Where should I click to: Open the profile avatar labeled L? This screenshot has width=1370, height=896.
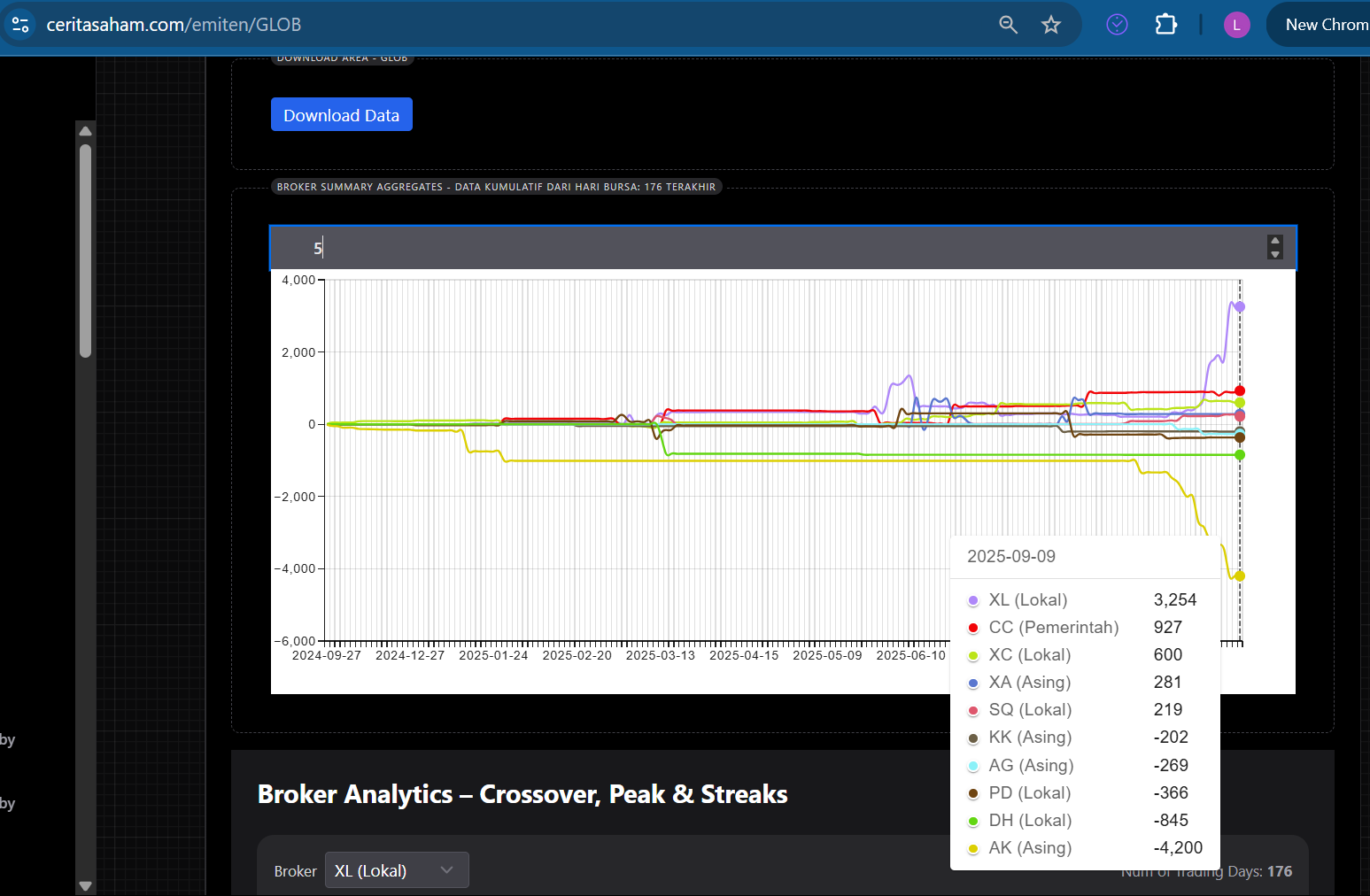[x=1236, y=25]
